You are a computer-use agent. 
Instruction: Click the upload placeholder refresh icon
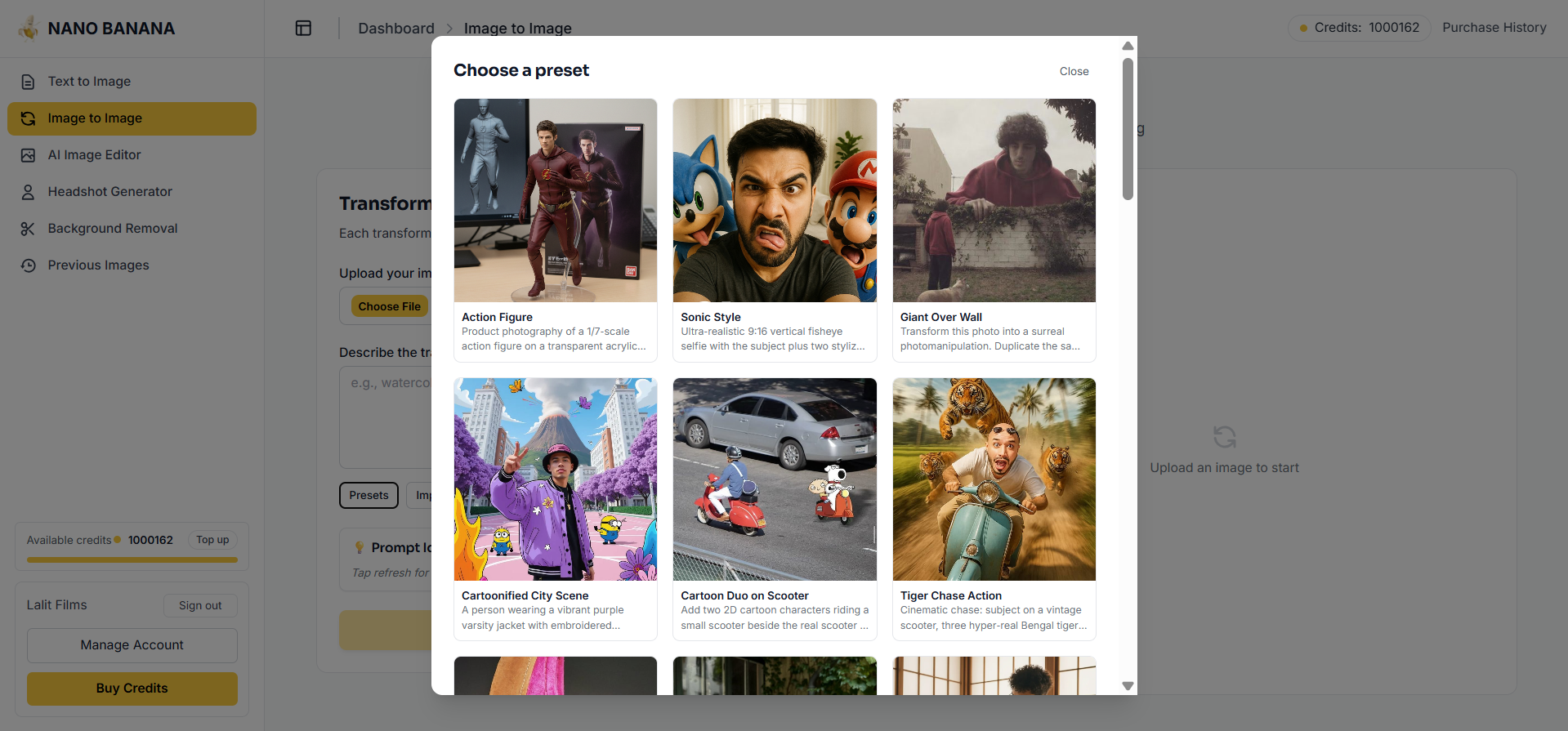(x=1224, y=437)
